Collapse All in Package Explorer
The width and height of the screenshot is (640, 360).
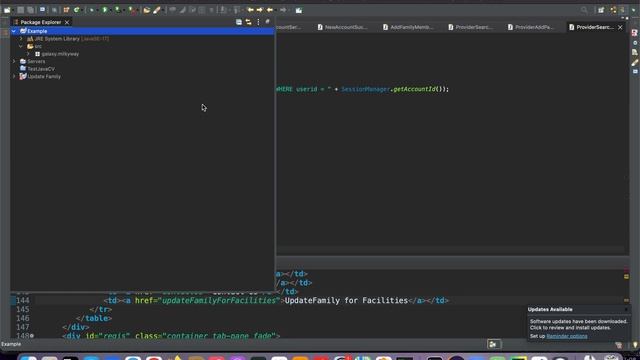[239, 22]
